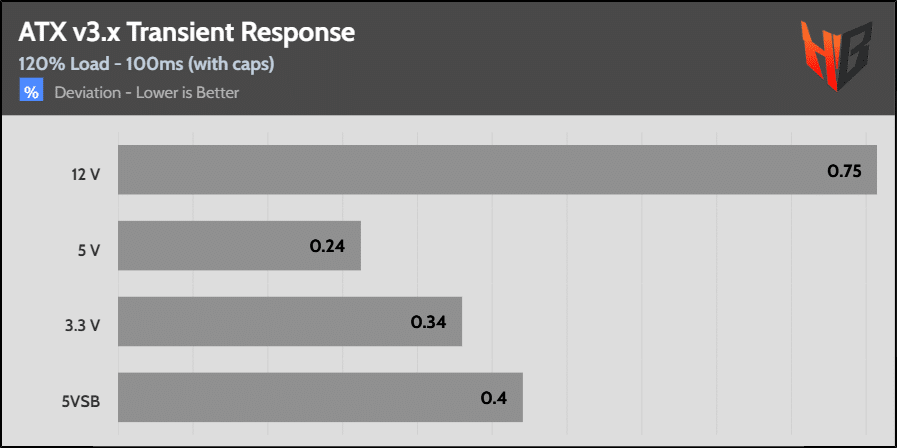
Task: Click the dark gray chart header area
Action: pos(448,58)
